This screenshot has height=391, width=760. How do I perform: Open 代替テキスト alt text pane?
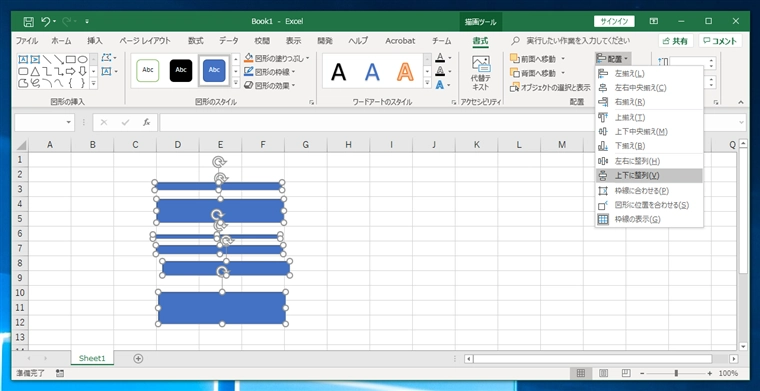(481, 73)
